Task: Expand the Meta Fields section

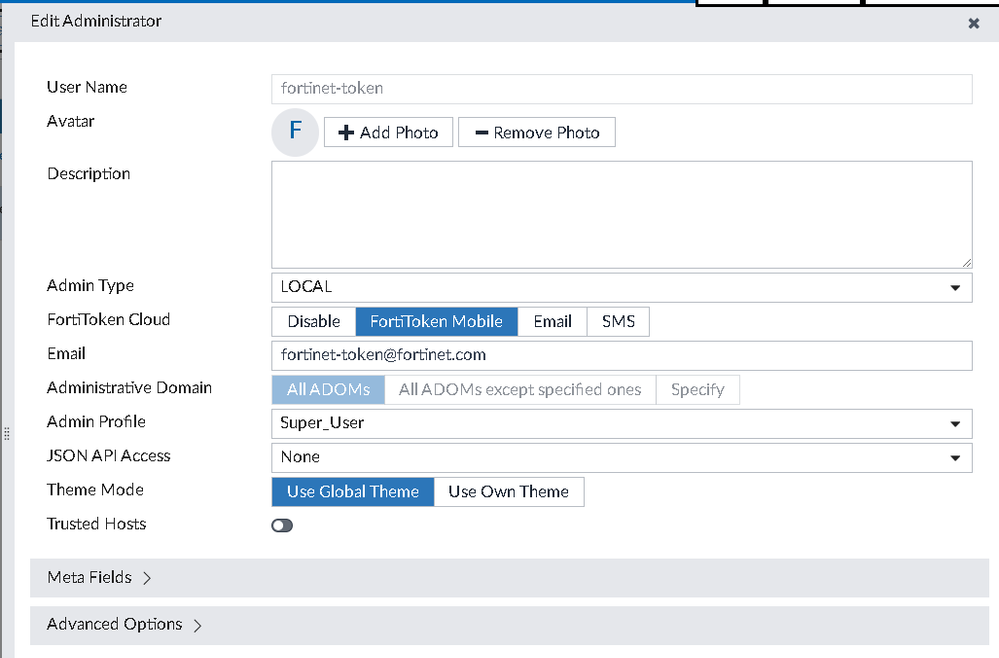Action: 509,578
